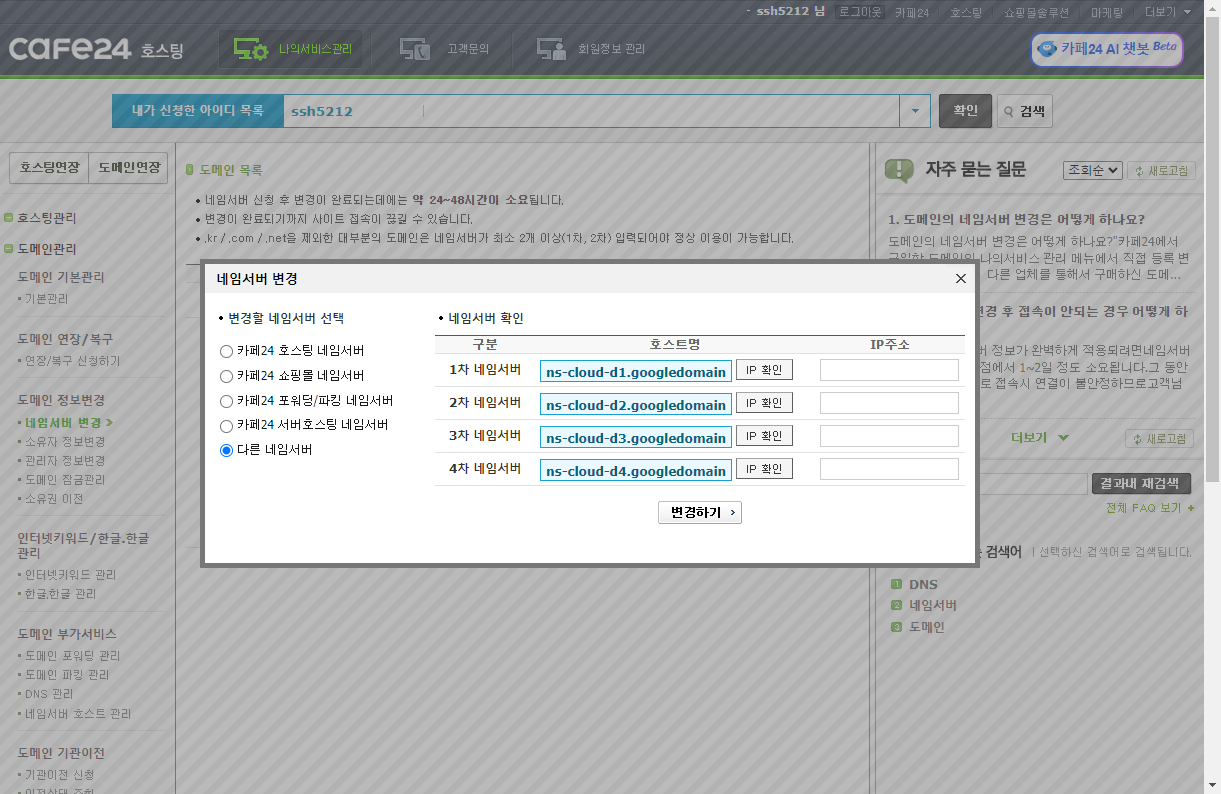Click the 새로고침 icon next to 조회순
The width and height of the screenshot is (1221, 794).
(1161, 171)
